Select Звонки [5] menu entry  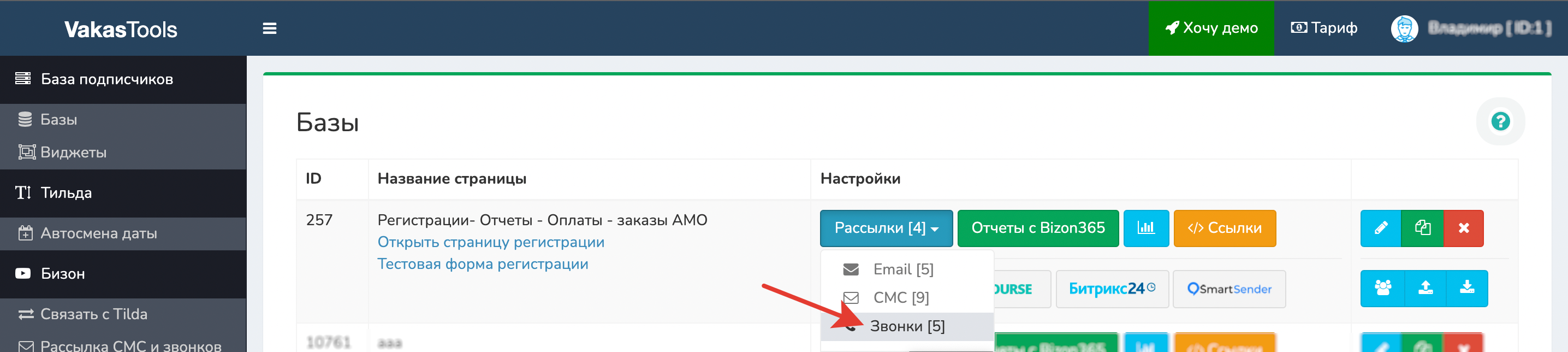tap(906, 326)
